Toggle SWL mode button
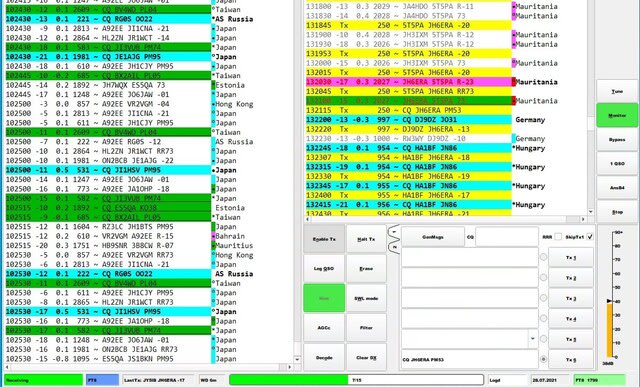The width and height of the screenshot is (640, 387). [x=366, y=298]
